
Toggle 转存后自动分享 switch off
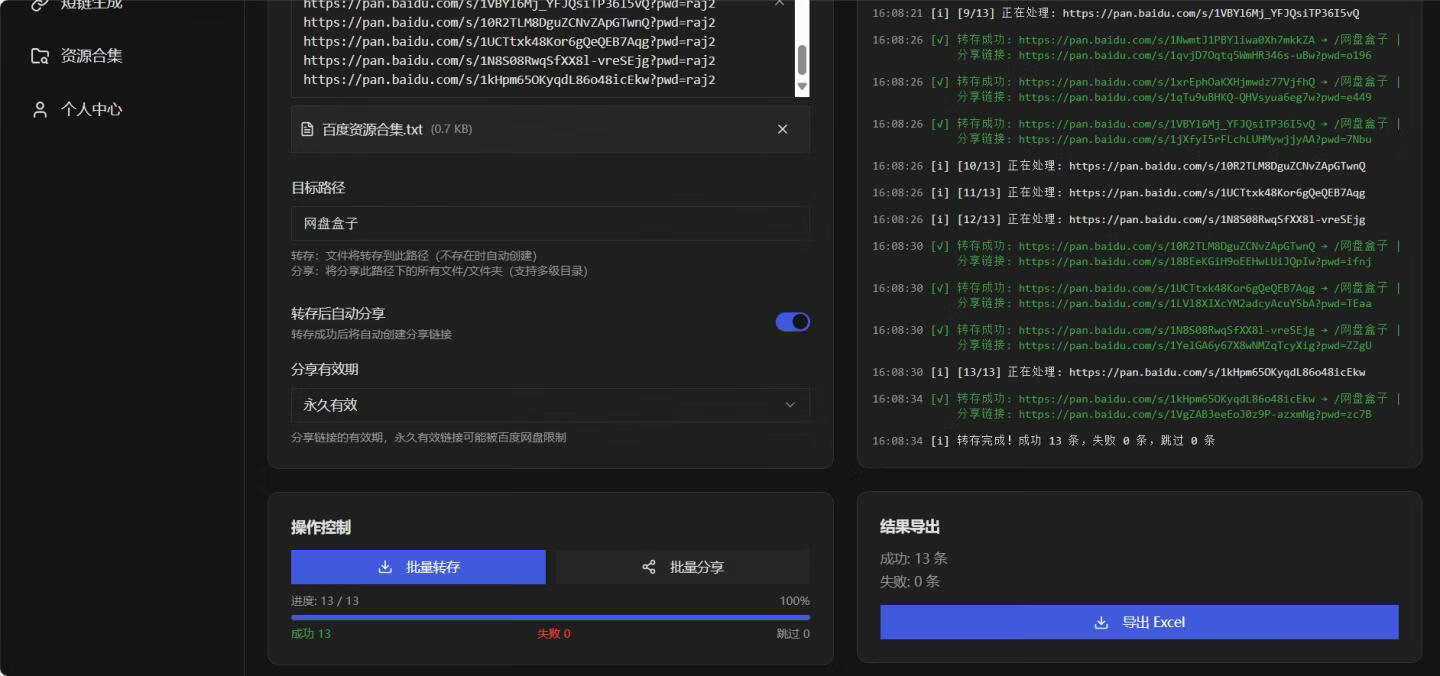(x=793, y=322)
